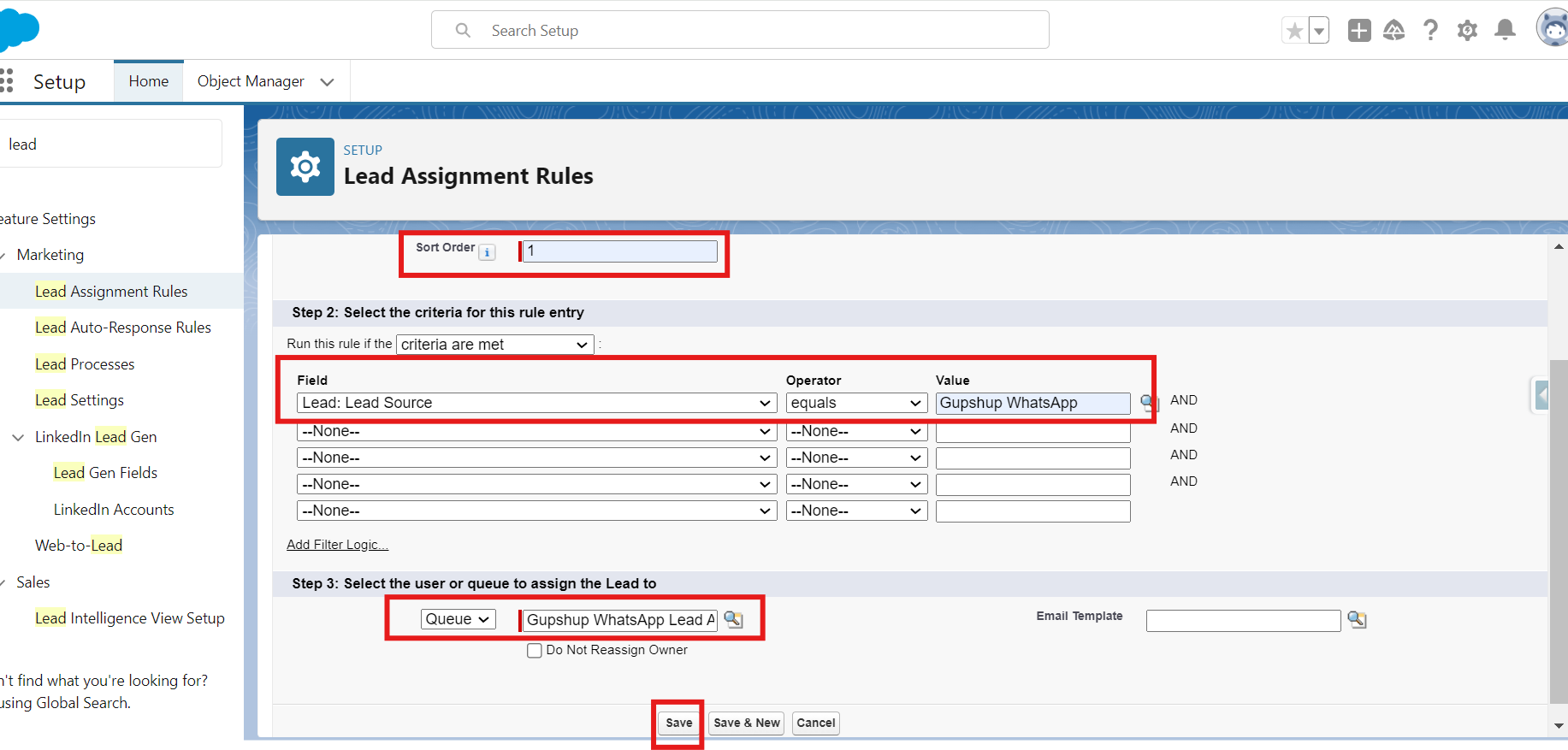The height and width of the screenshot is (750, 1568).
Task: Click the Save & New button
Action: click(x=747, y=723)
